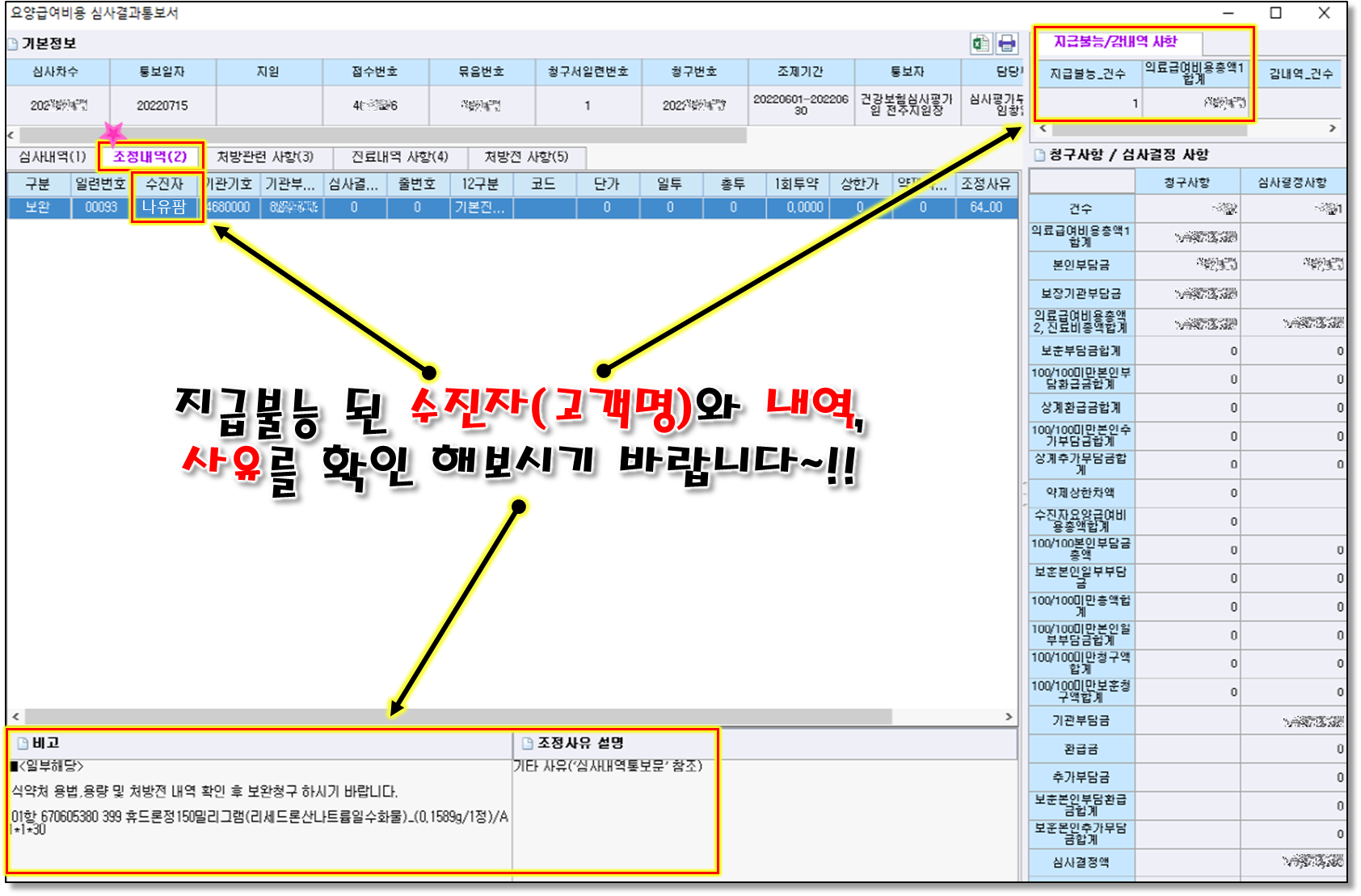Maximize the 요양급여비용 심사결과통보서 window
Viewport: 1361px width, 896px height.
(1276, 13)
